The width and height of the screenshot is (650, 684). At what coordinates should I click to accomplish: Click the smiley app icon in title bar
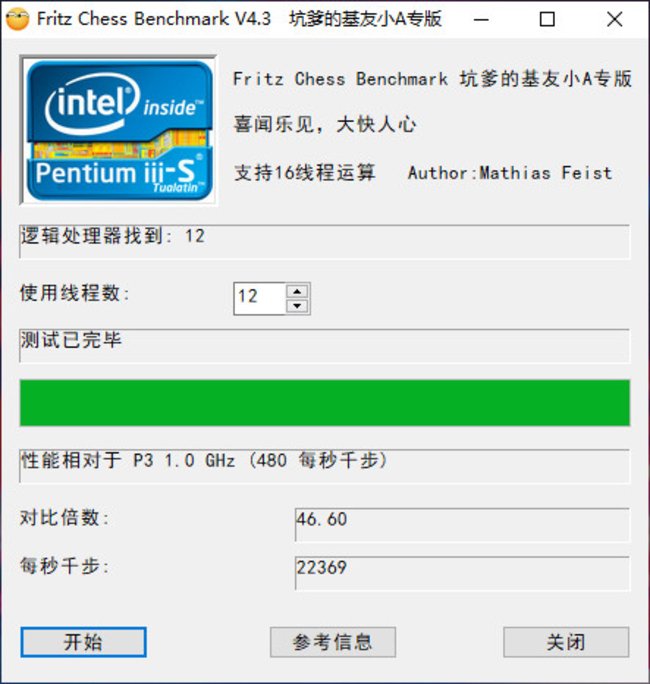coord(17,19)
